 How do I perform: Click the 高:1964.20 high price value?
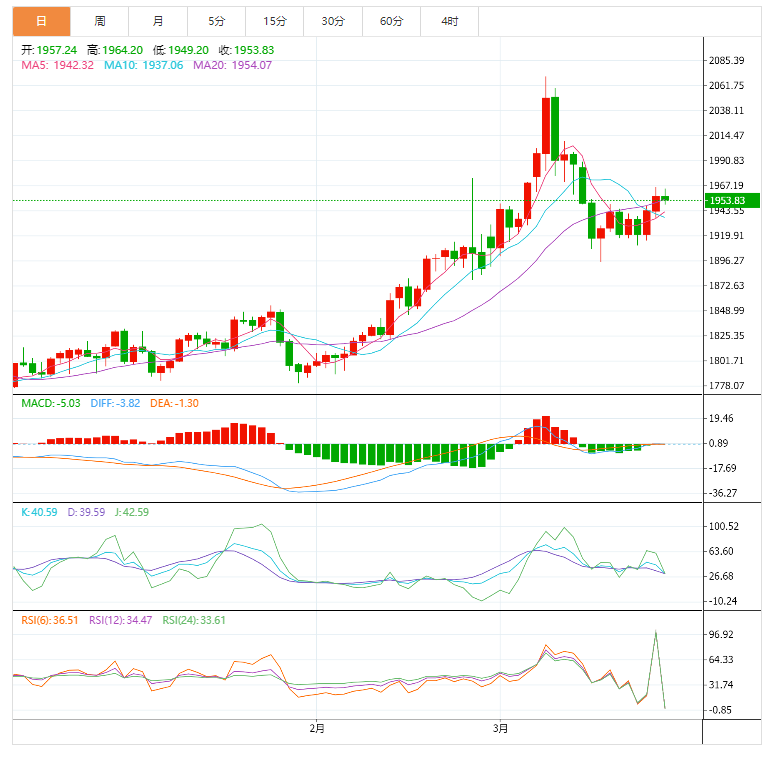(115, 50)
